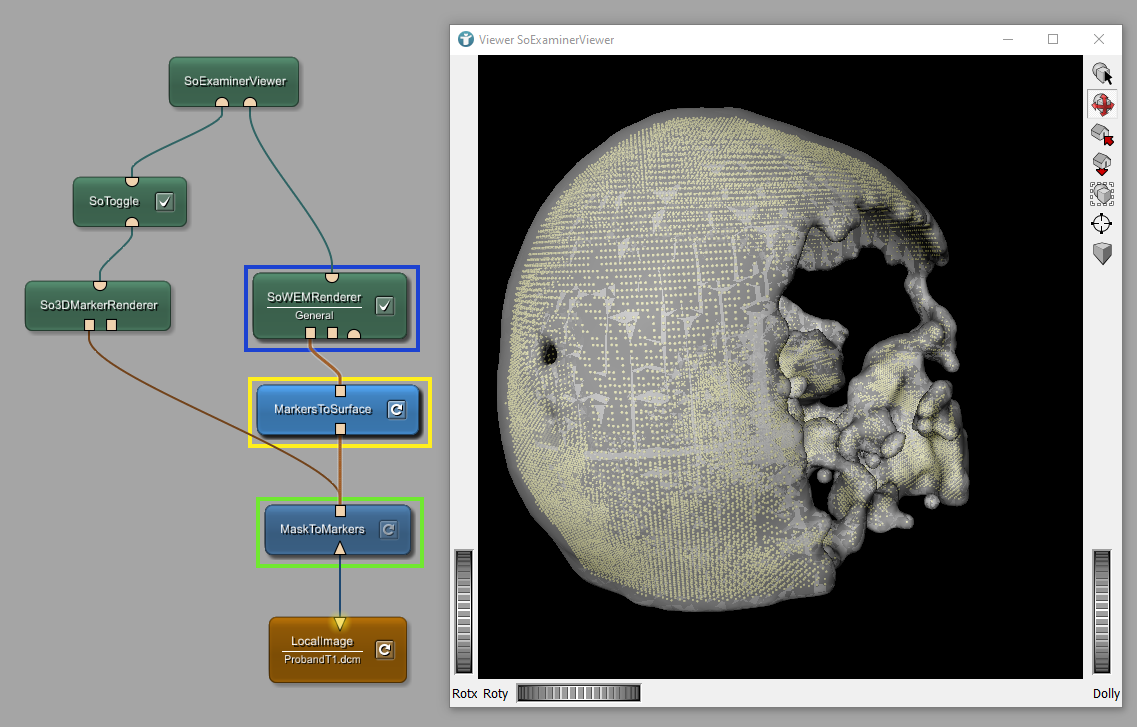
Task: Select the seek crosshair tool
Action: click(x=1102, y=223)
